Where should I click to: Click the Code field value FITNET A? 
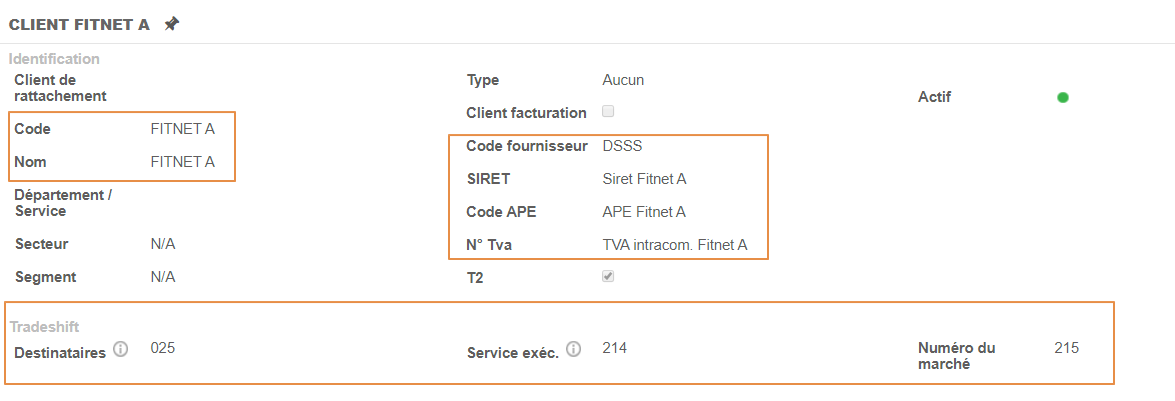coord(182,129)
